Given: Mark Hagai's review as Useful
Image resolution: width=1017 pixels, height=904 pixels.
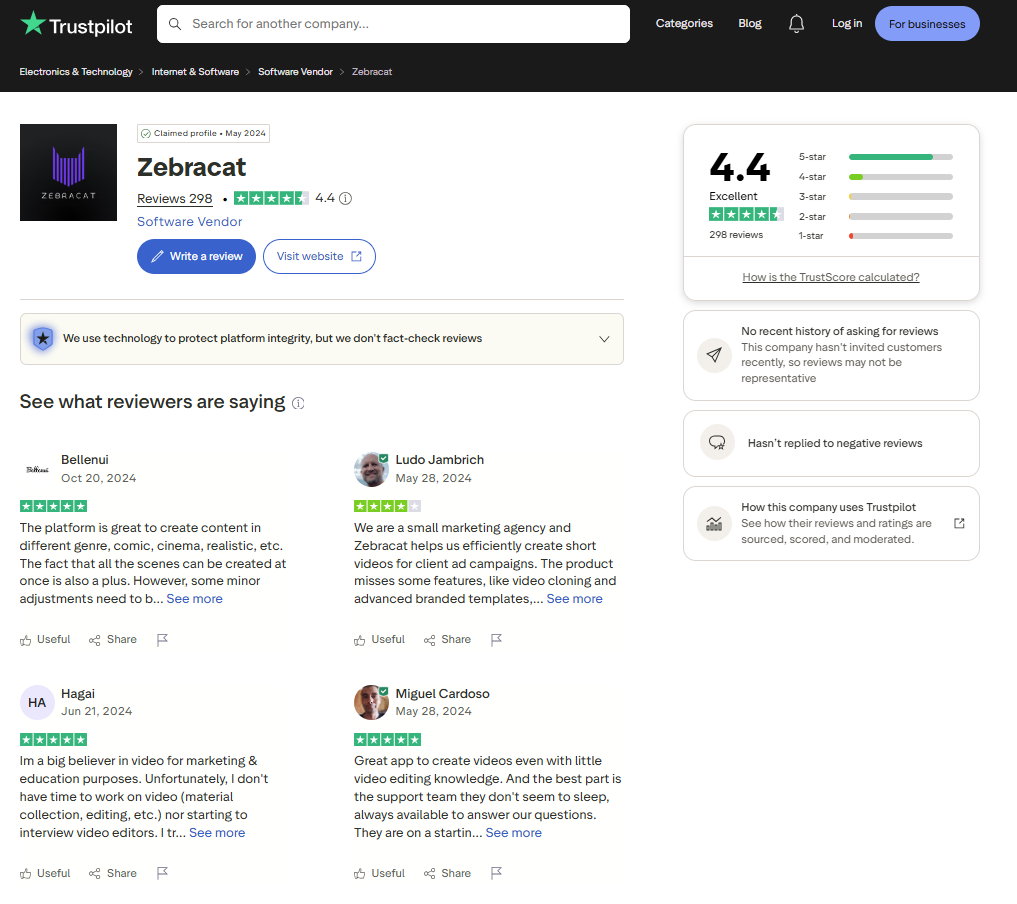Looking at the screenshot, I should coord(45,874).
